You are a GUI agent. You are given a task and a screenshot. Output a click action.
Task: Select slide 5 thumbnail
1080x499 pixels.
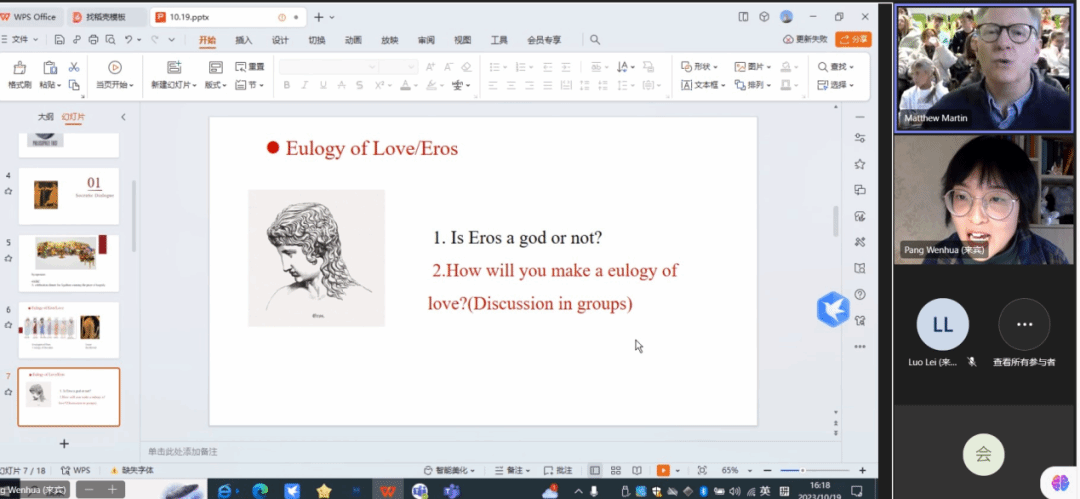(x=69, y=264)
